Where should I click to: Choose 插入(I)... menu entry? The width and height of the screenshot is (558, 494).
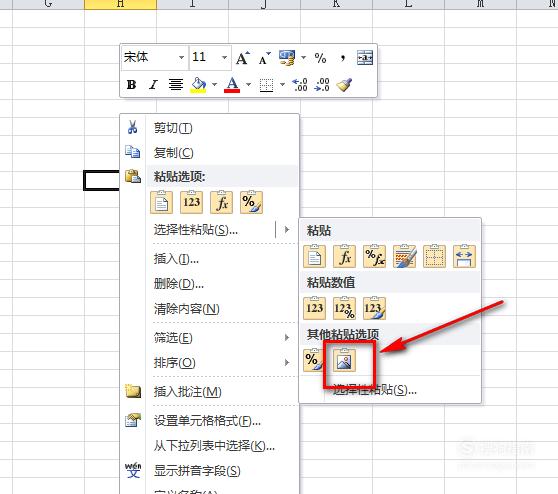209,259
